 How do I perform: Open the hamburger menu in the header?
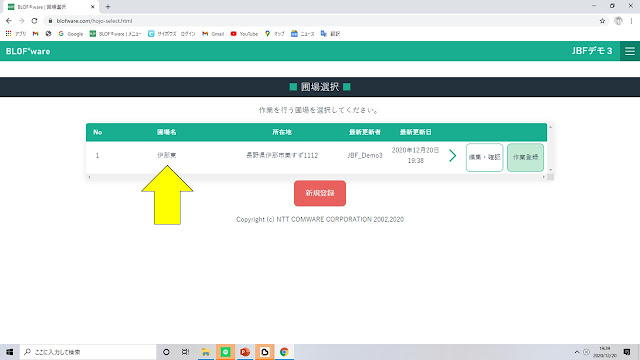coord(630,51)
